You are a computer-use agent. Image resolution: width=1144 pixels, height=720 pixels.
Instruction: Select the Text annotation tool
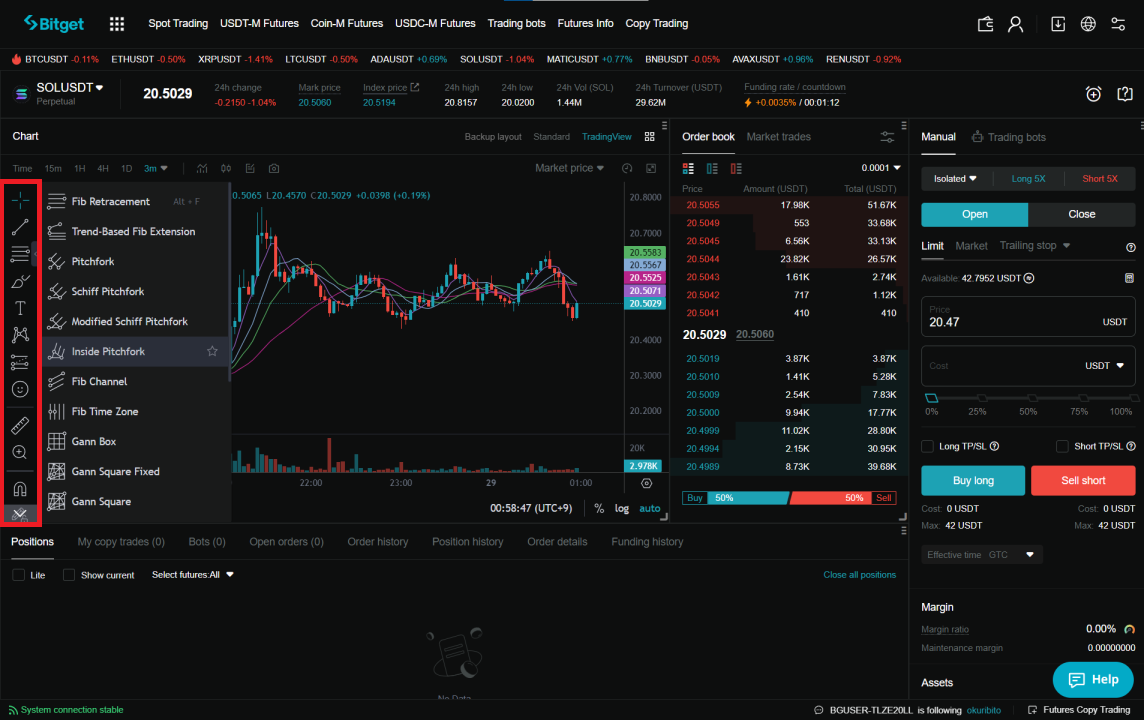(20, 308)
